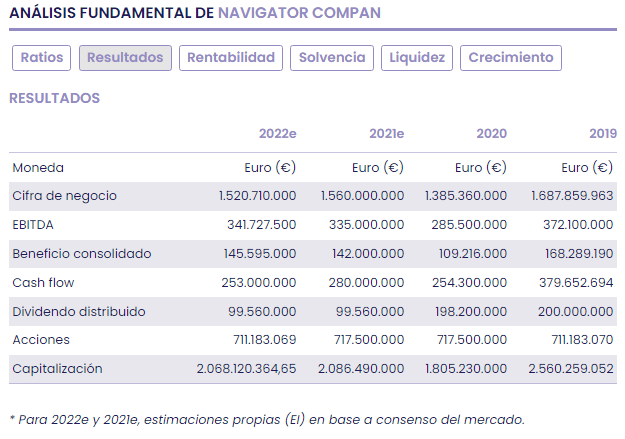Select the Acciones row label

[41, 340]
